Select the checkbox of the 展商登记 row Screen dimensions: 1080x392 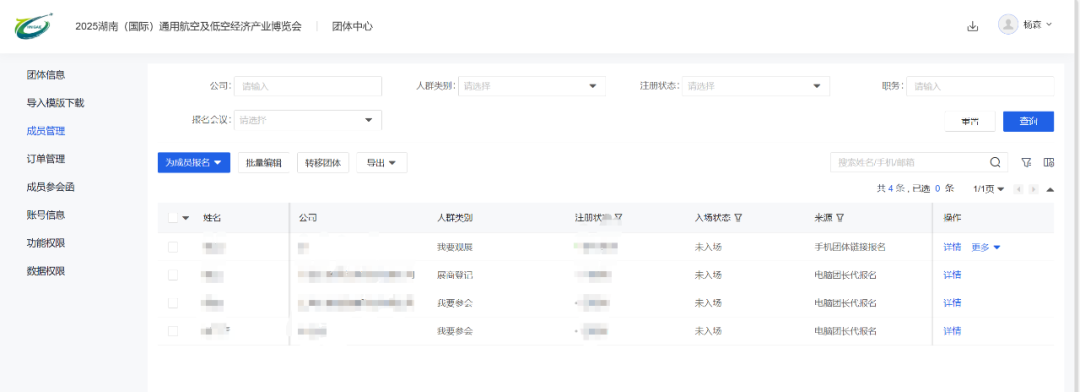(x=173, y=275)
